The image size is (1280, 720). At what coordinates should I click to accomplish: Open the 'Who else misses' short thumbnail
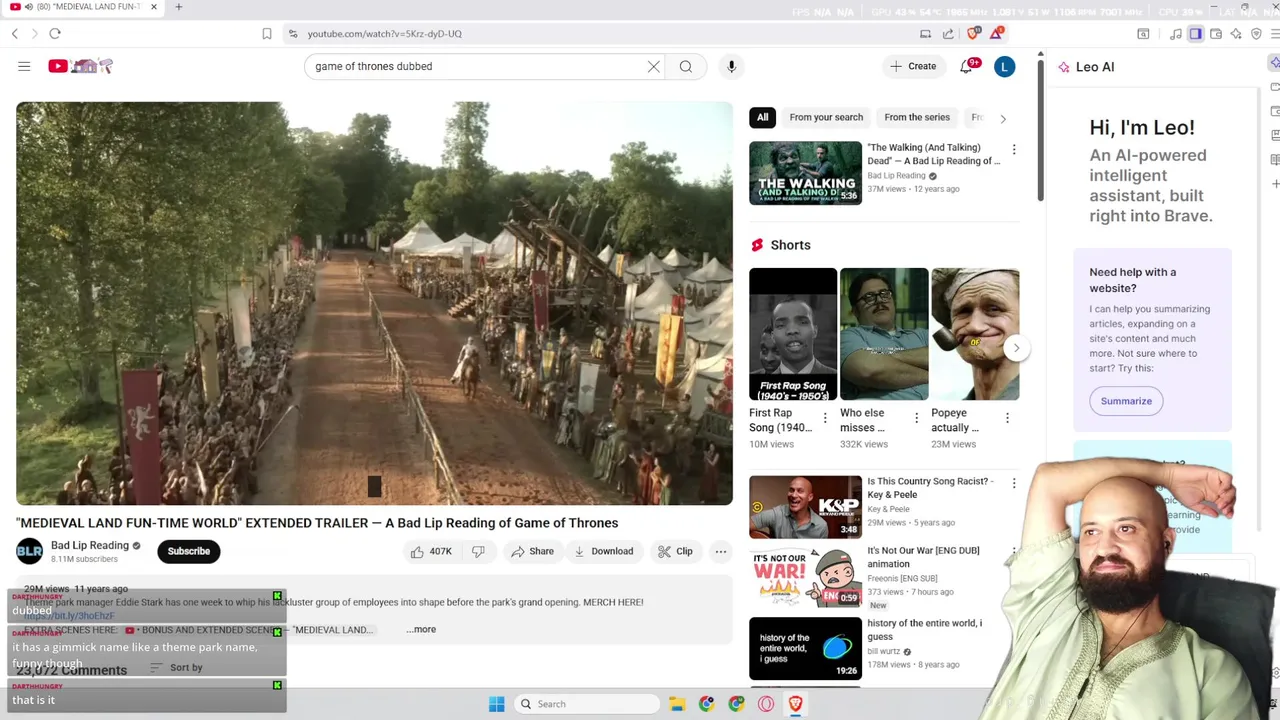click(x=884, y=334)
